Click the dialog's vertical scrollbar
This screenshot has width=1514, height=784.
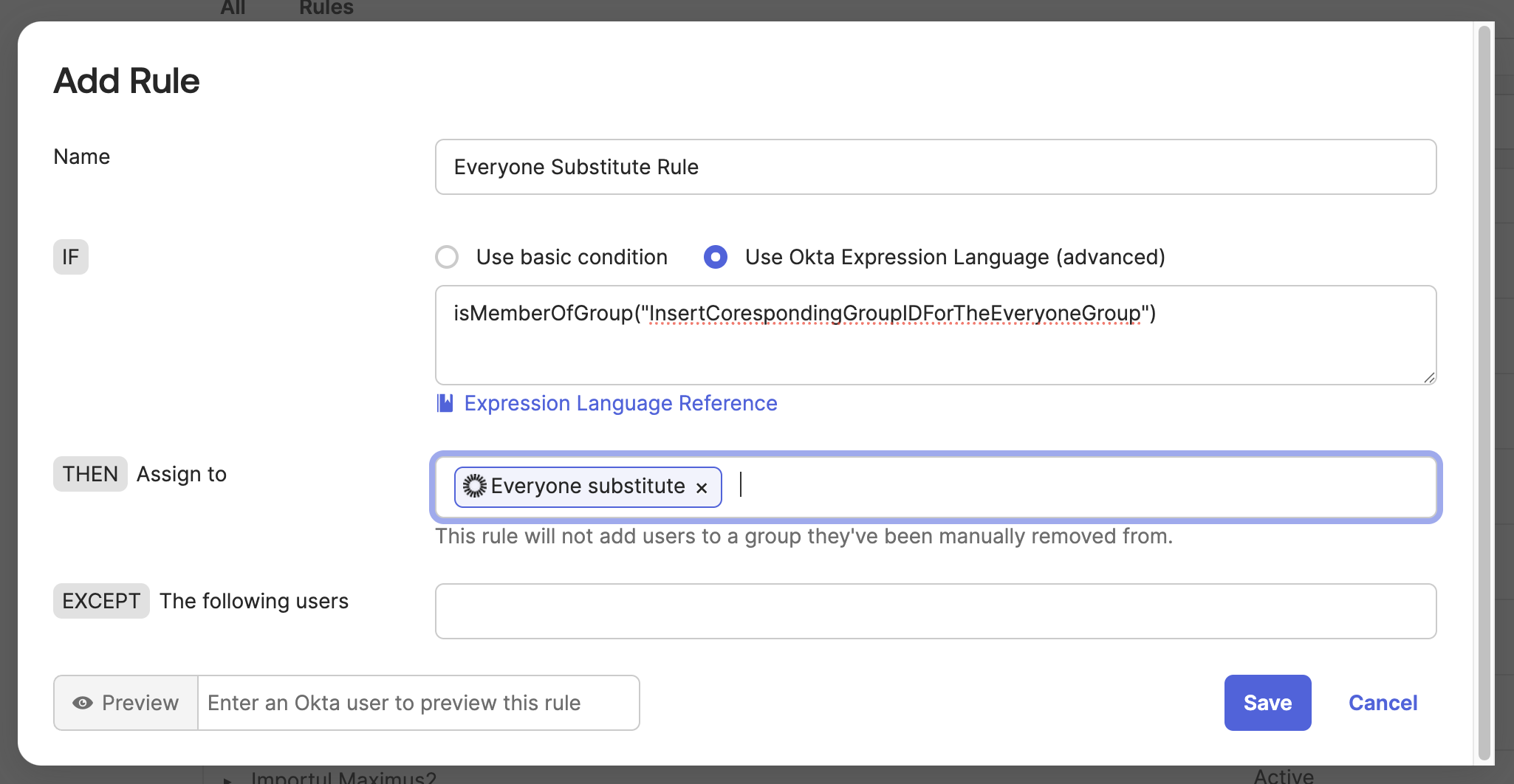1484,391
